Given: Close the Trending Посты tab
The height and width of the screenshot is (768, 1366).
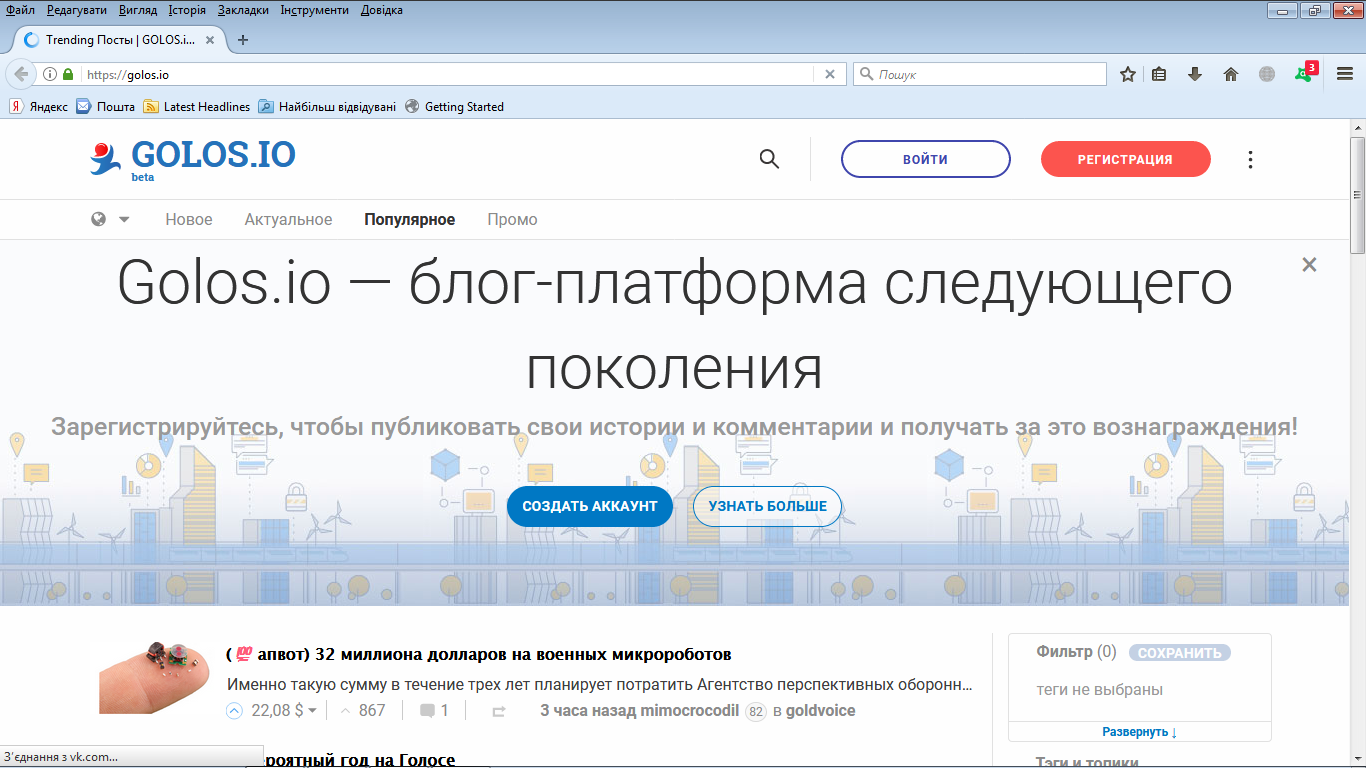Looking at the screenshot, I should point(210,40).
